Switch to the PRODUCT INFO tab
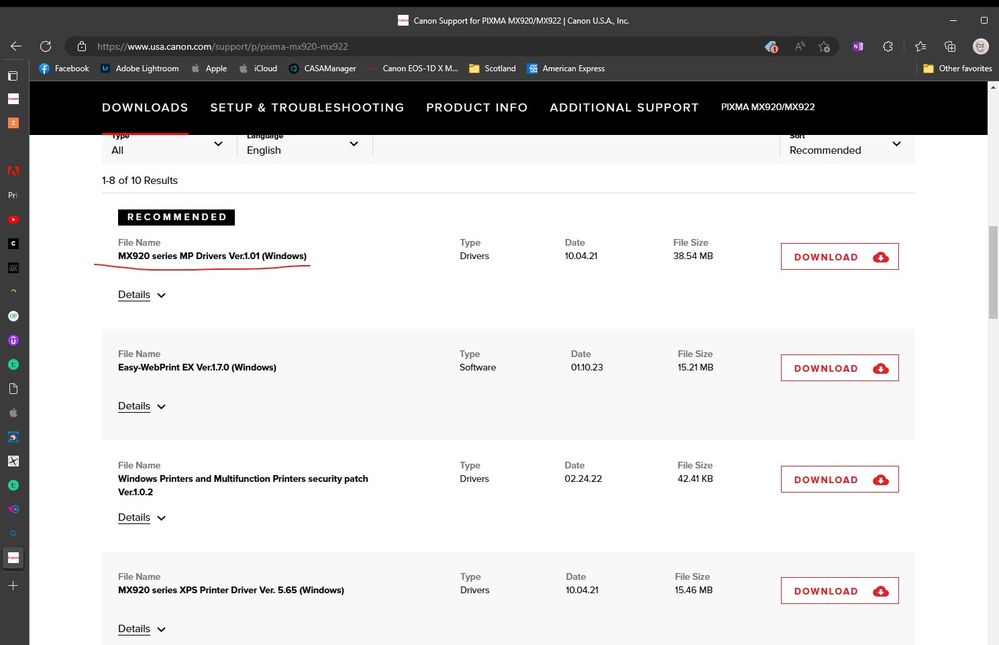 (477, 107)
